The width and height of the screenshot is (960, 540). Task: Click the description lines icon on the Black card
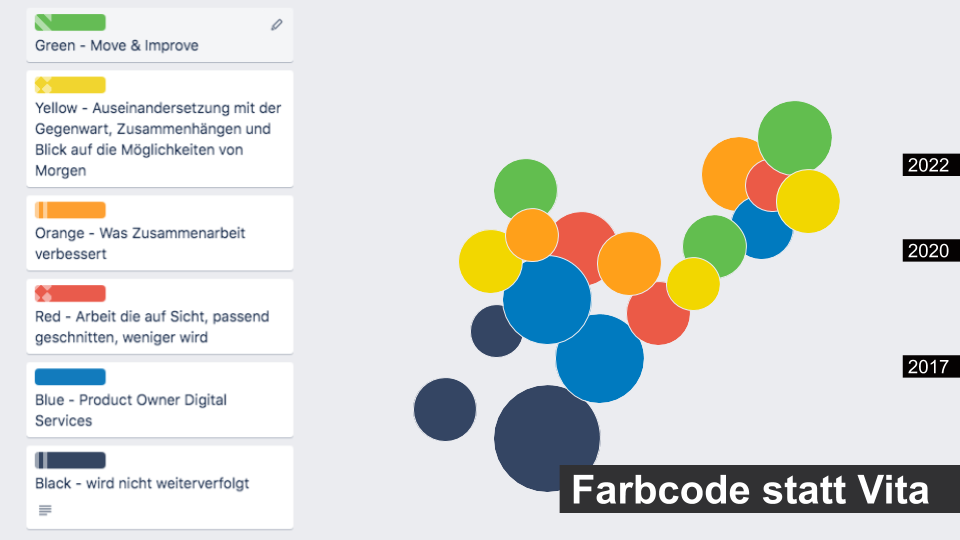(x=45, y=510)
